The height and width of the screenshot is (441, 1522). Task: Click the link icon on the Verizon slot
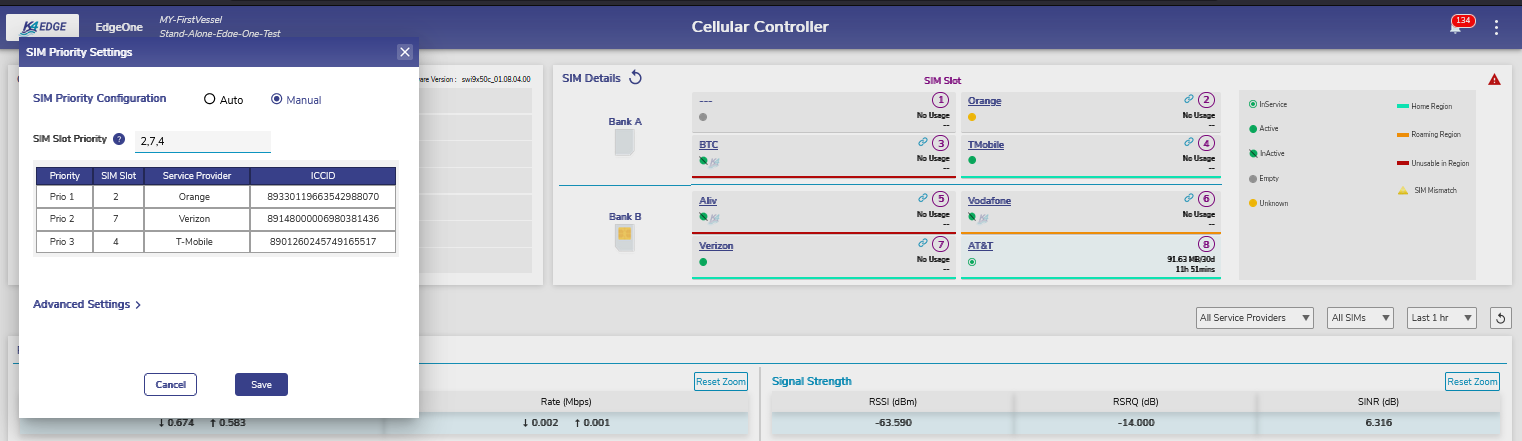pos(922,243)
